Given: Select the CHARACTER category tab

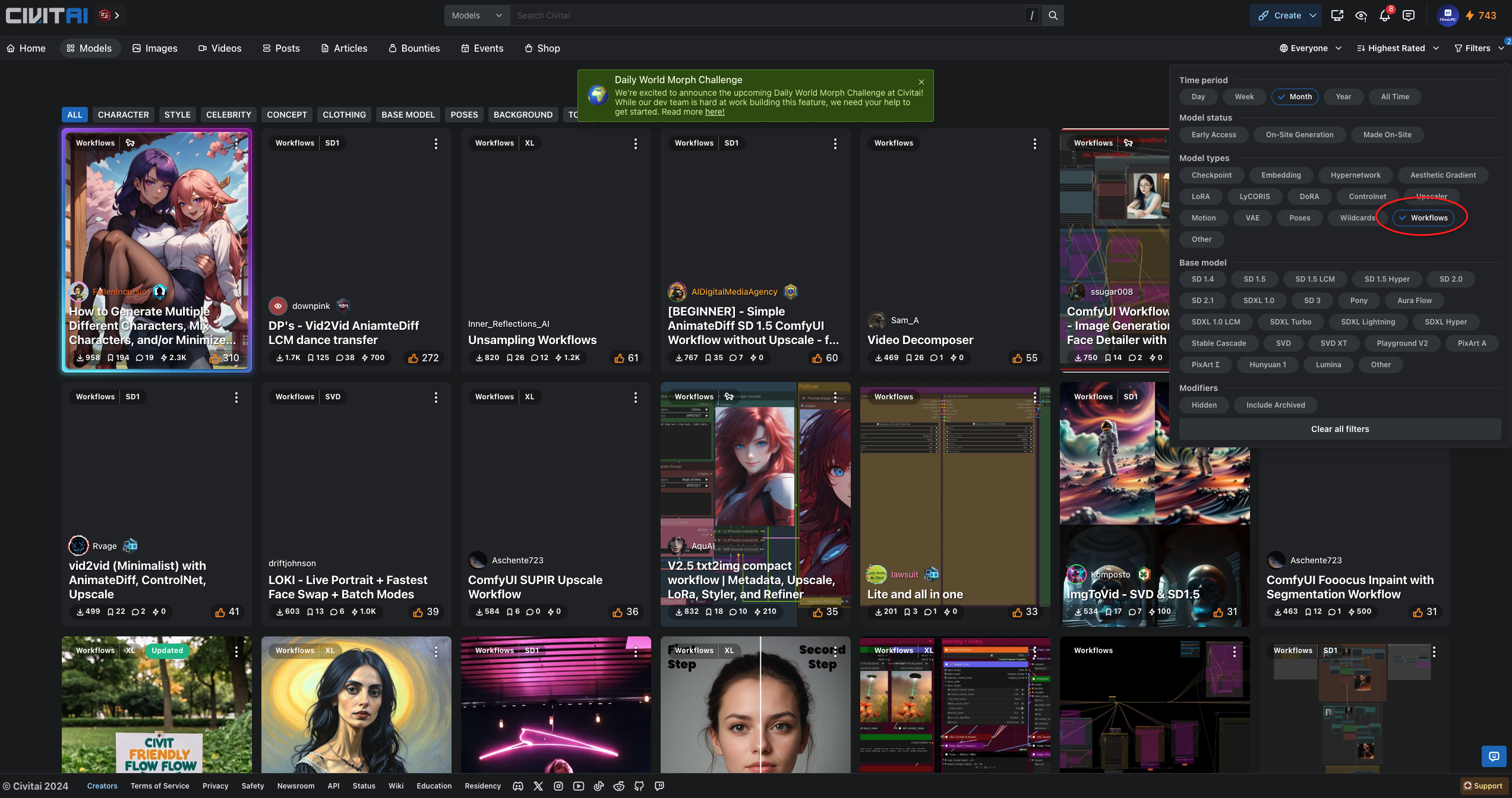Looking at the screenshot, I should click(x=123, y=115).
